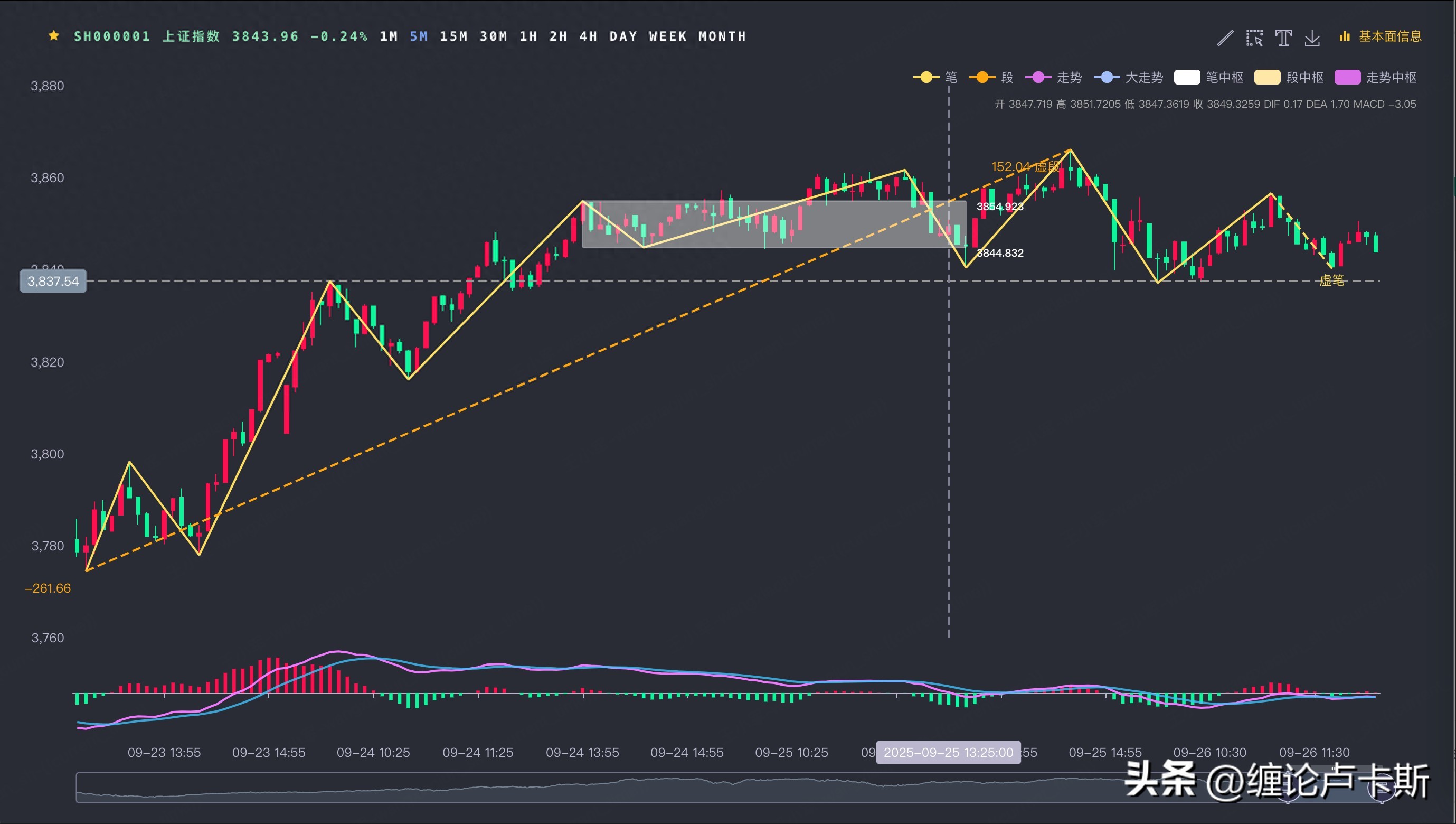Open the 基本面信息 fundamentals link

pyautogui.click(x=1390, y=37)
